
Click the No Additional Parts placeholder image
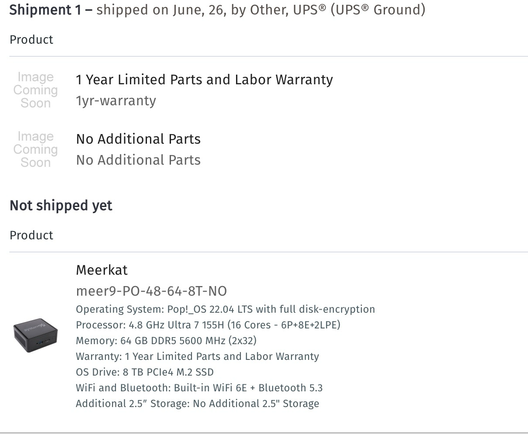coord(35,149)
